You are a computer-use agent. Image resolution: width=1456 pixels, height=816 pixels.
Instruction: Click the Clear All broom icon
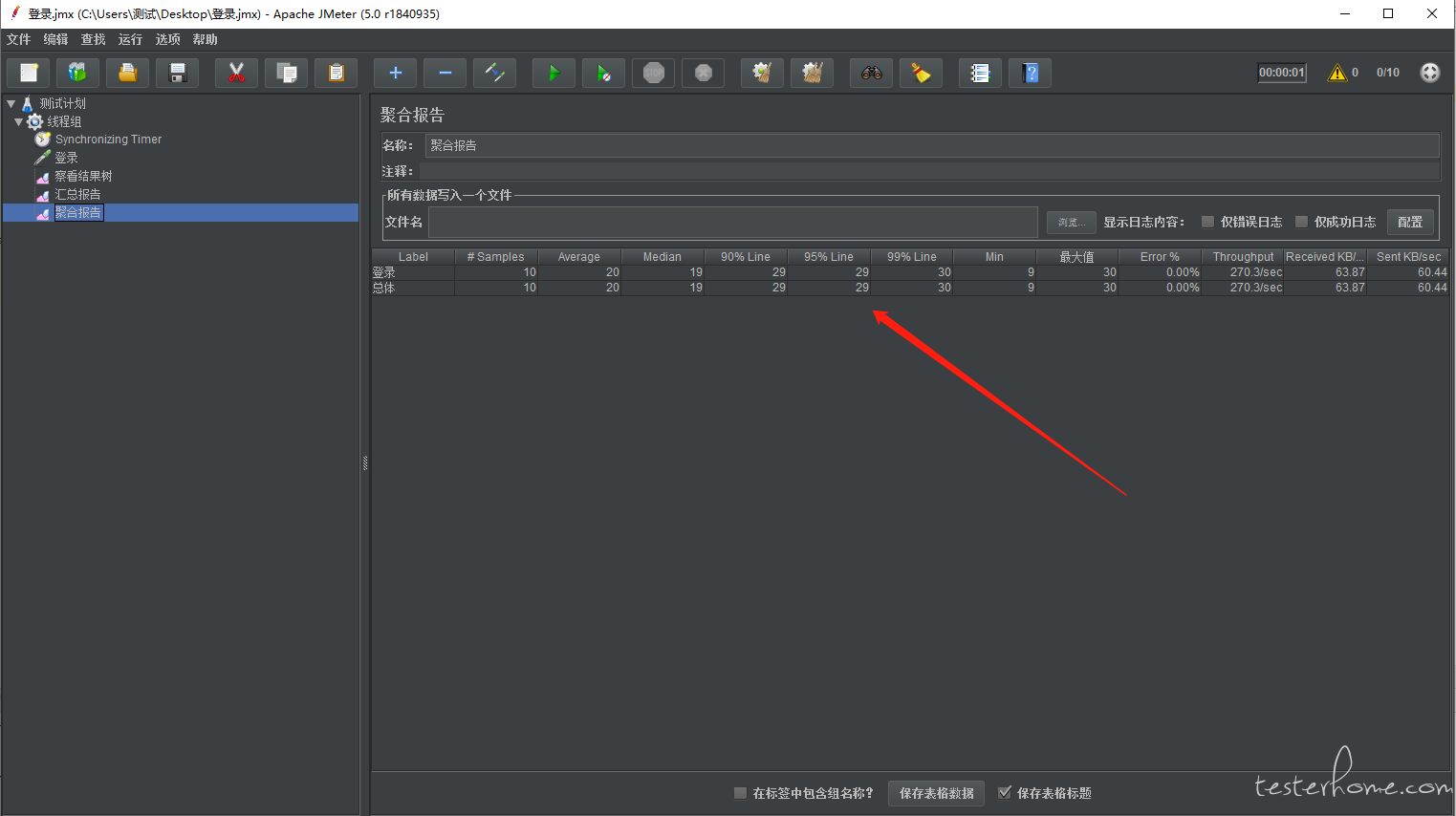[812, 73]
